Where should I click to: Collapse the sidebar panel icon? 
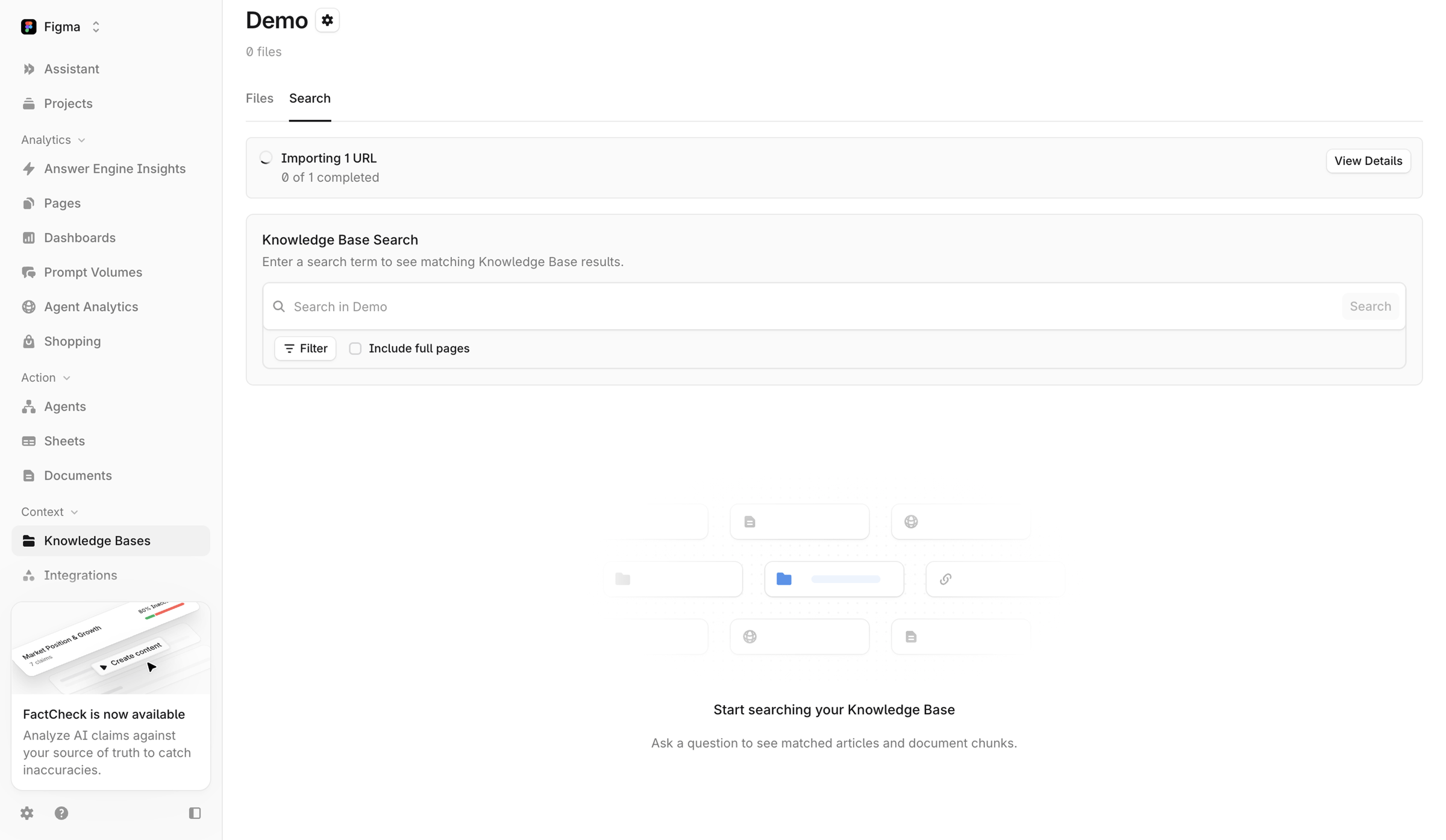click(x=195, y=813)
